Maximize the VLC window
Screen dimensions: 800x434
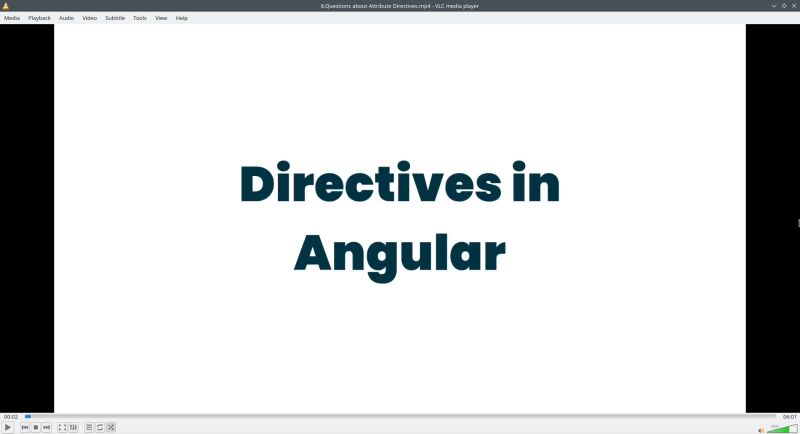point(784,6)
